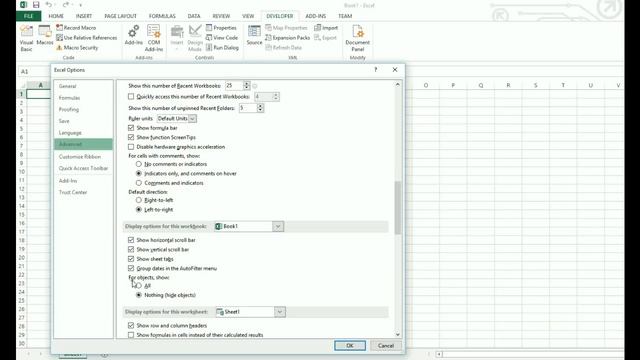Check Disable hardware graphics acceleration

coord(131,147)
